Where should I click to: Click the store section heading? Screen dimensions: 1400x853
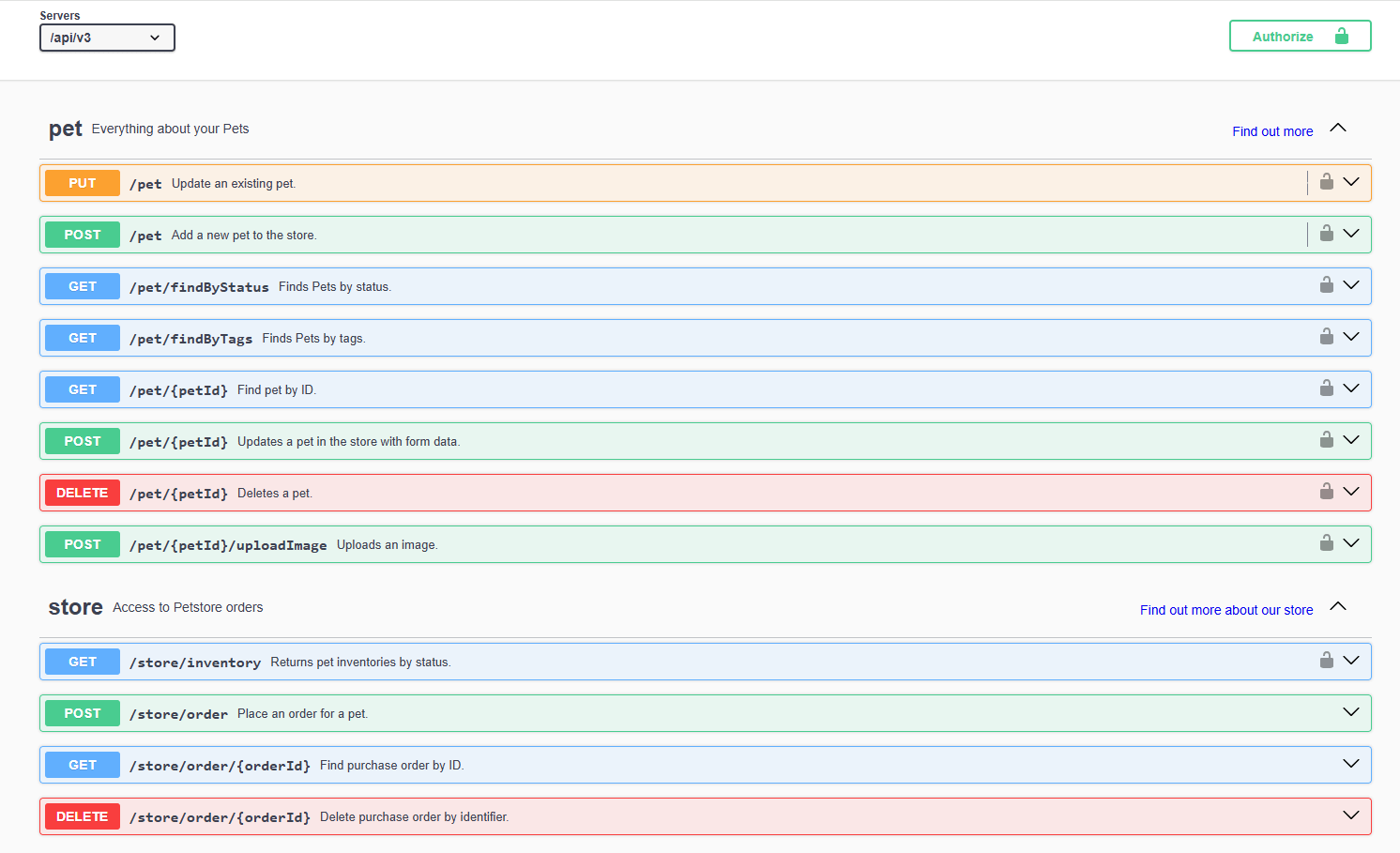[75, 606]
